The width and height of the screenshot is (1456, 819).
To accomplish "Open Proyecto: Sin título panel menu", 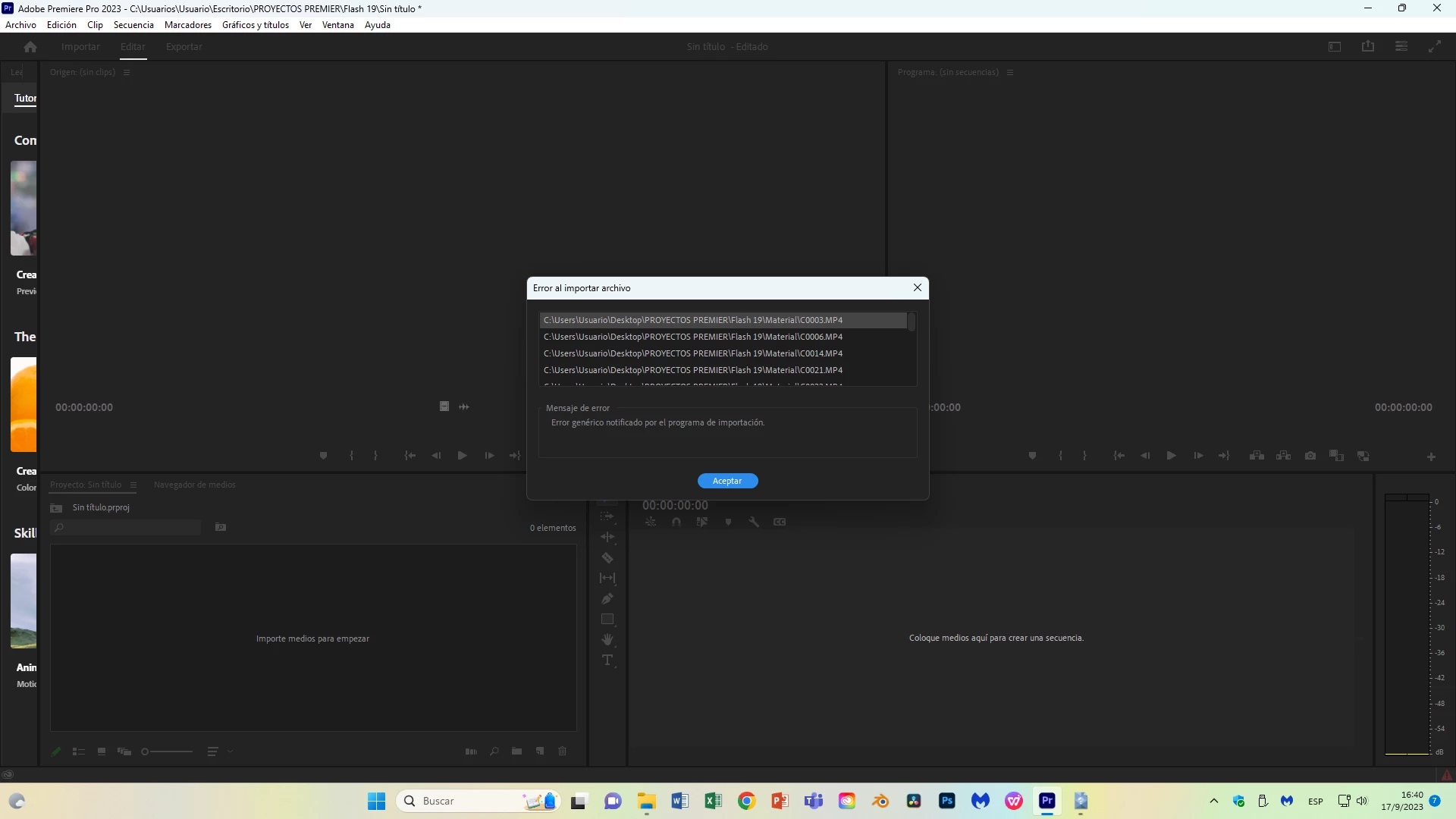I will tap(133, 485).
